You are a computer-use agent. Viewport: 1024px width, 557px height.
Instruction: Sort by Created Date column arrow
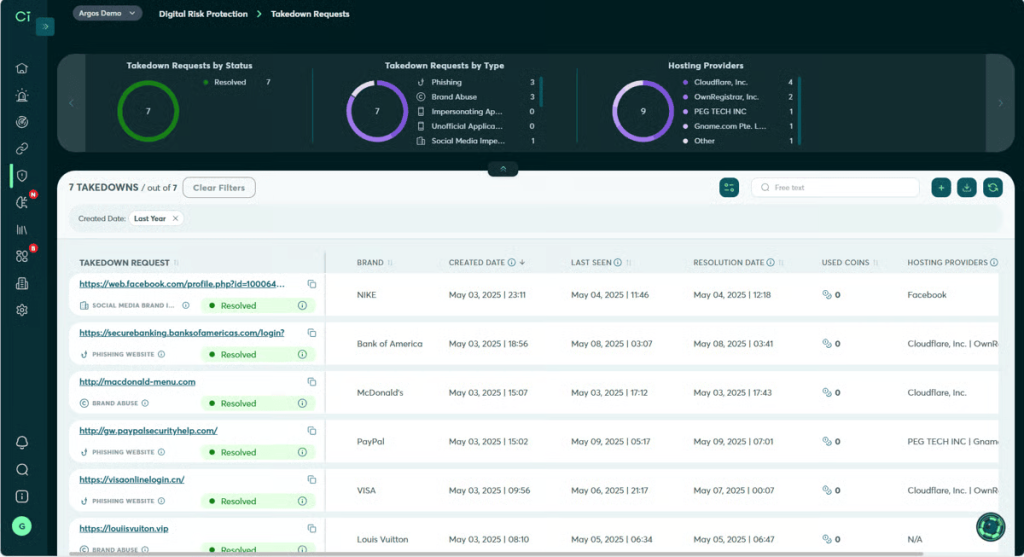(x=522, y=263)
